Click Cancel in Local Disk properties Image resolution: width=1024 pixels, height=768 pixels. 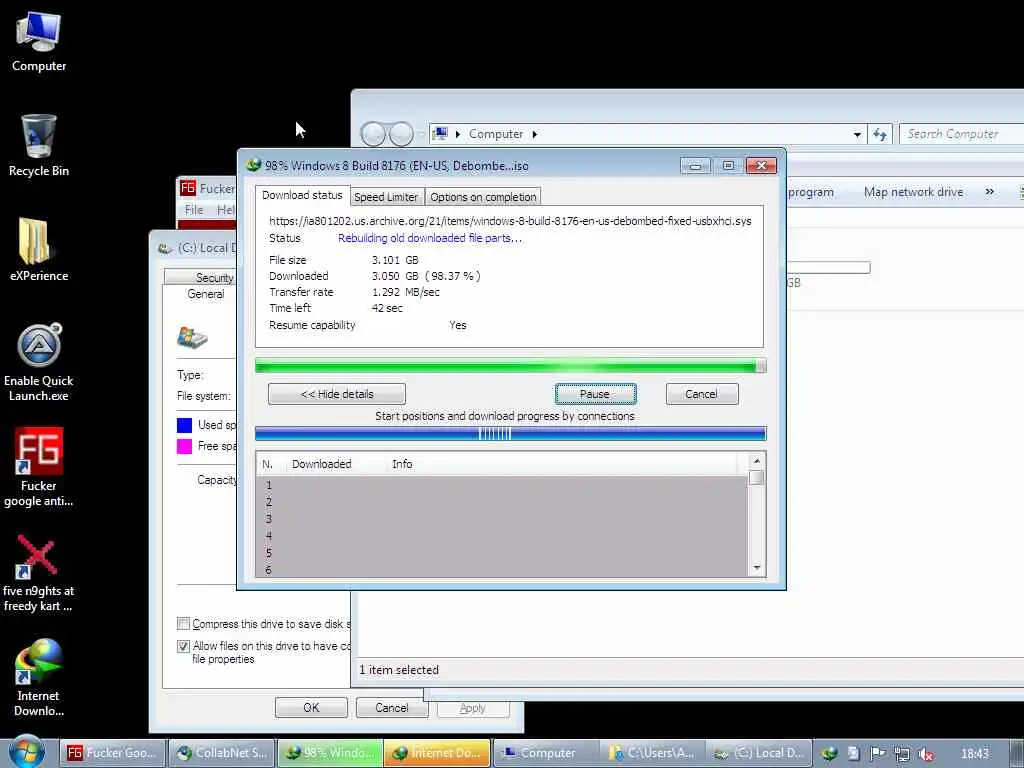coord(392,708)
